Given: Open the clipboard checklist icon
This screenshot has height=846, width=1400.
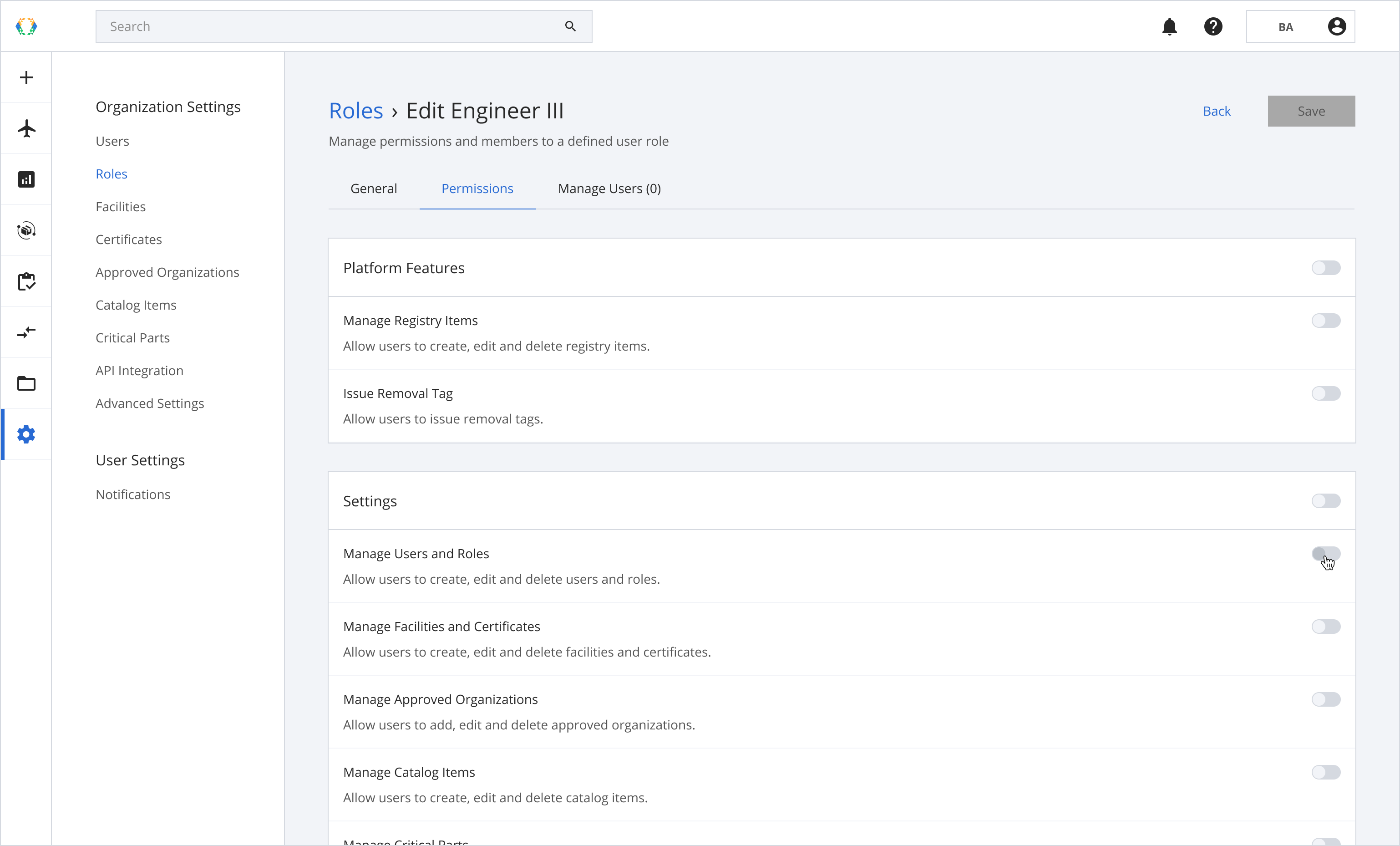Looking at the screenshot, I should 26,281.
